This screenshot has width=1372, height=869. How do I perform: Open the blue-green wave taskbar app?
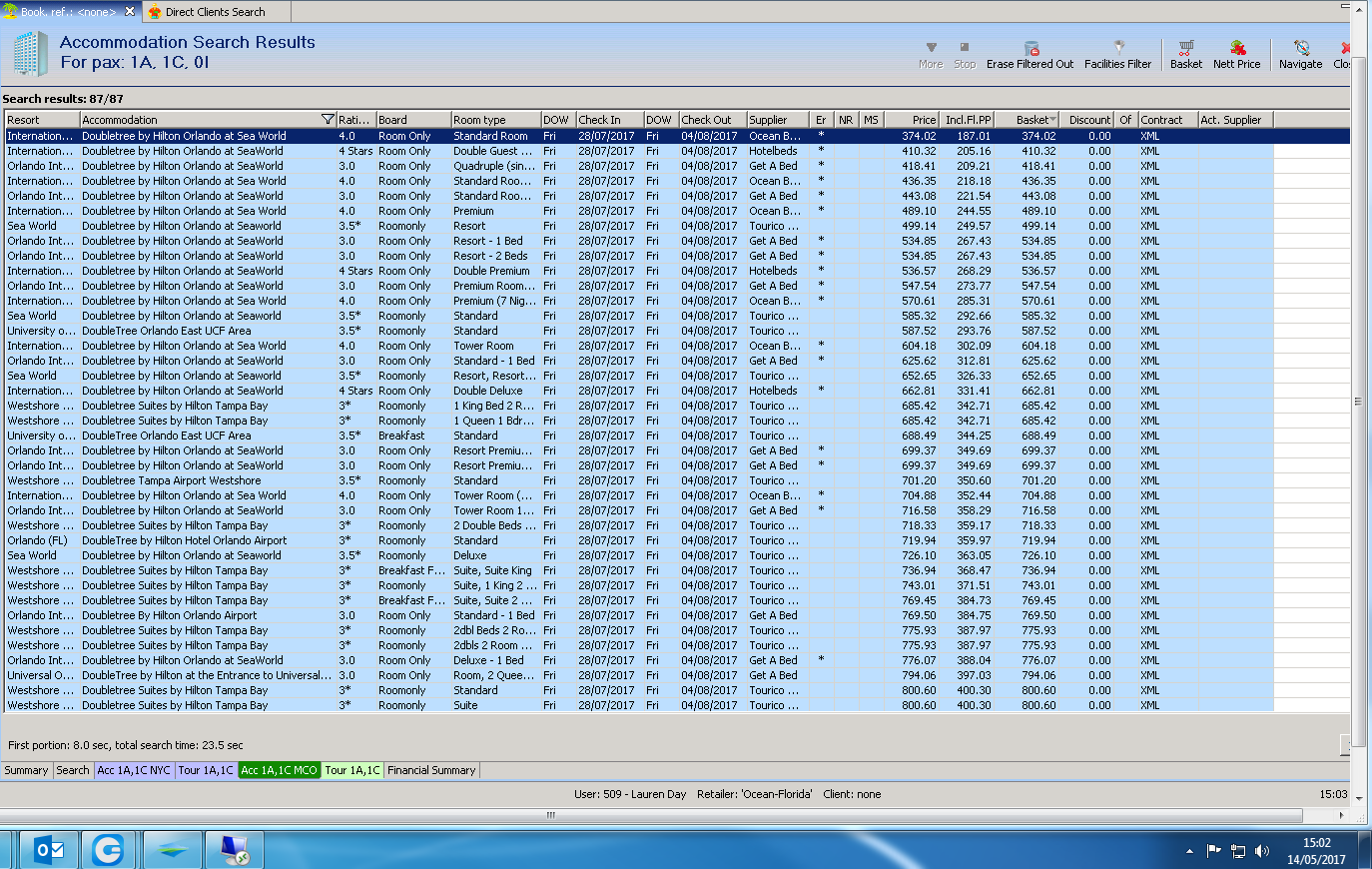point(173,850)
